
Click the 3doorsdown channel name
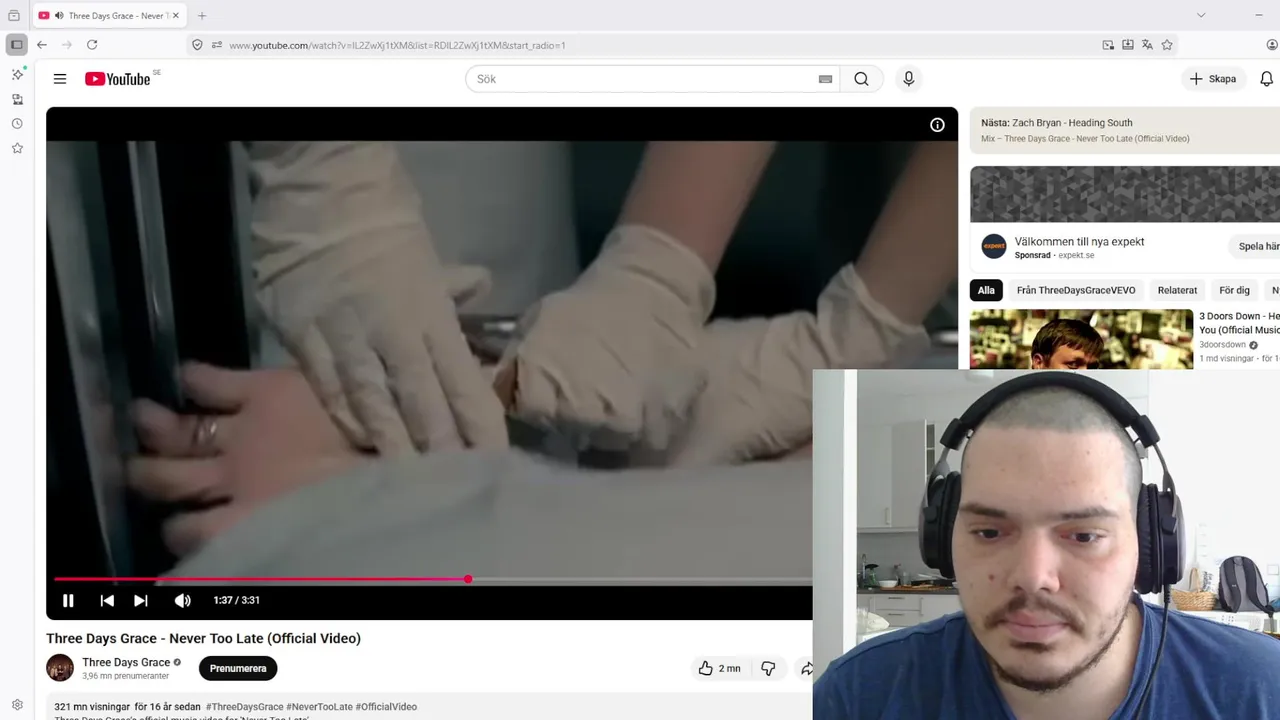coord(1222,344)
